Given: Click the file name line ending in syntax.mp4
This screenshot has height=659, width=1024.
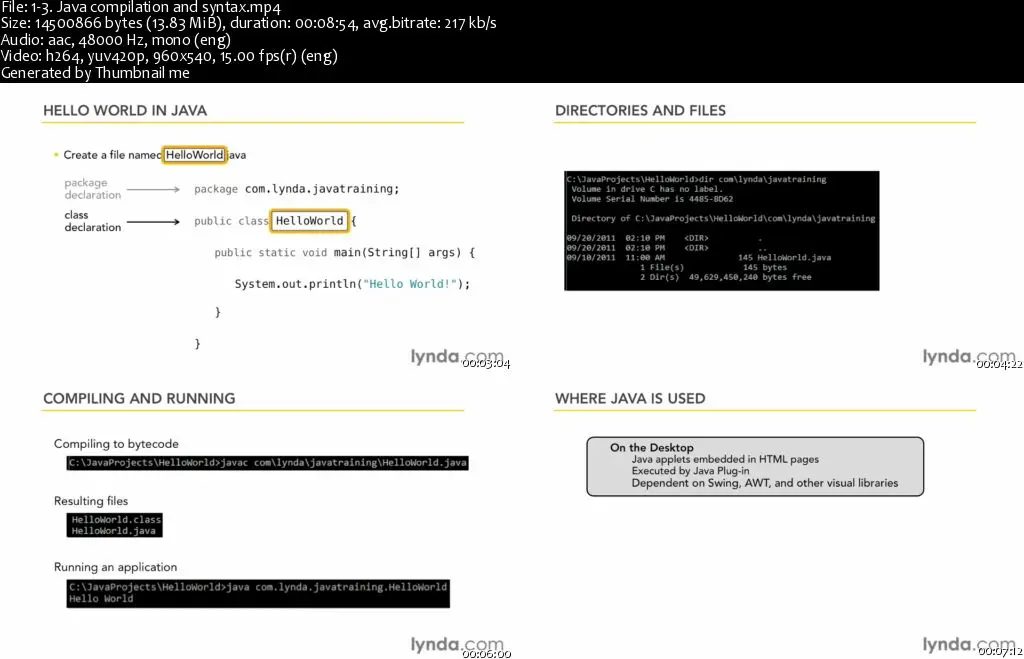Looking at the screenshot, I should [x=141, y=8].
